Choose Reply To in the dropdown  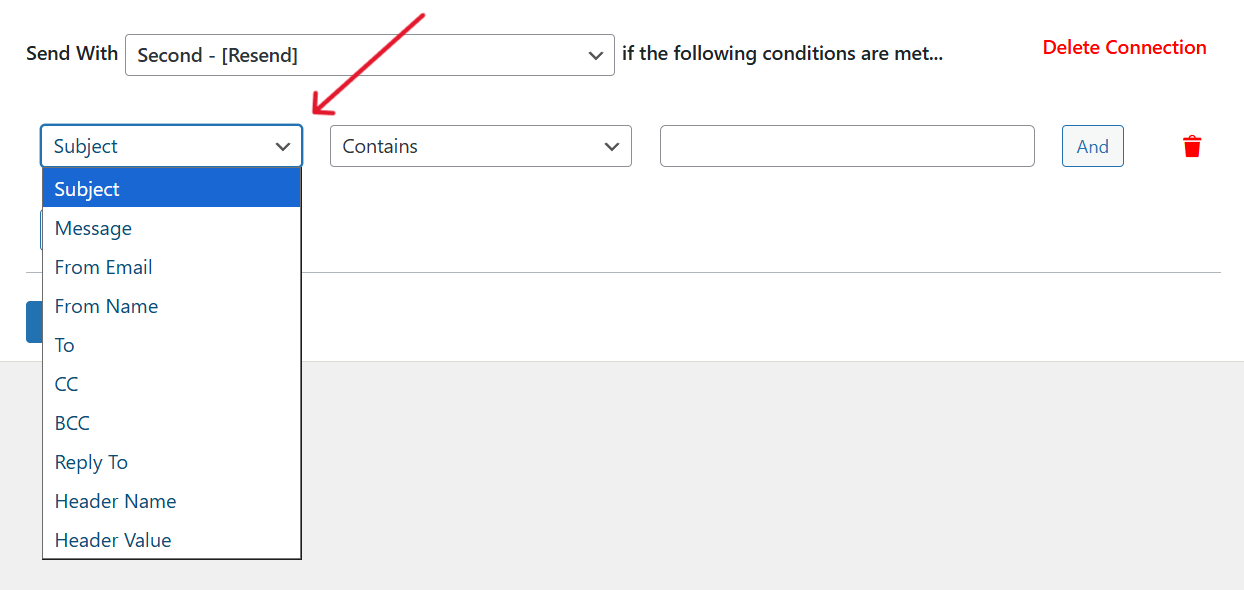pyautogui.click(x=171, y=462)
